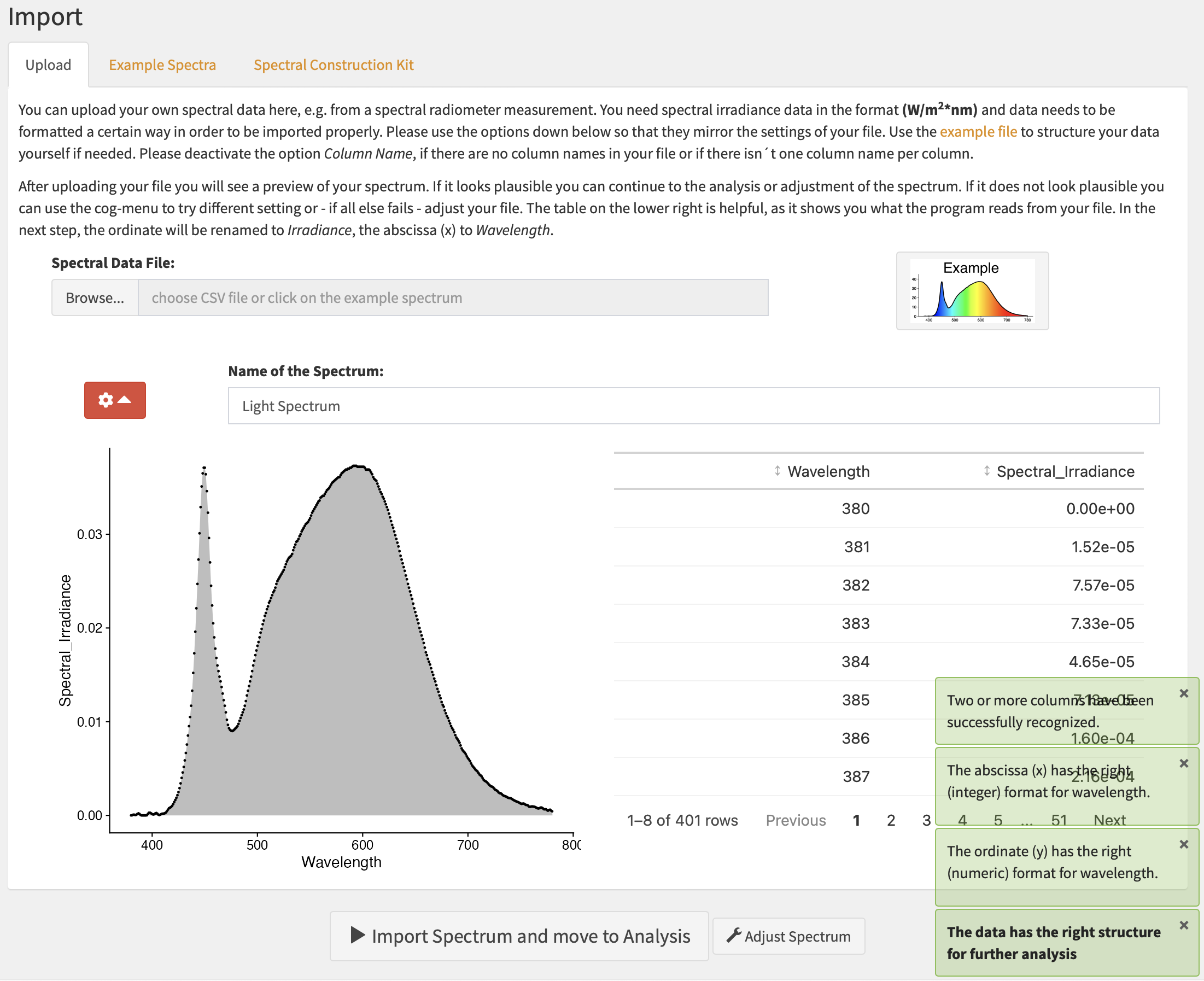Open the Spectral Construction Kit tab

pos(334,65)
